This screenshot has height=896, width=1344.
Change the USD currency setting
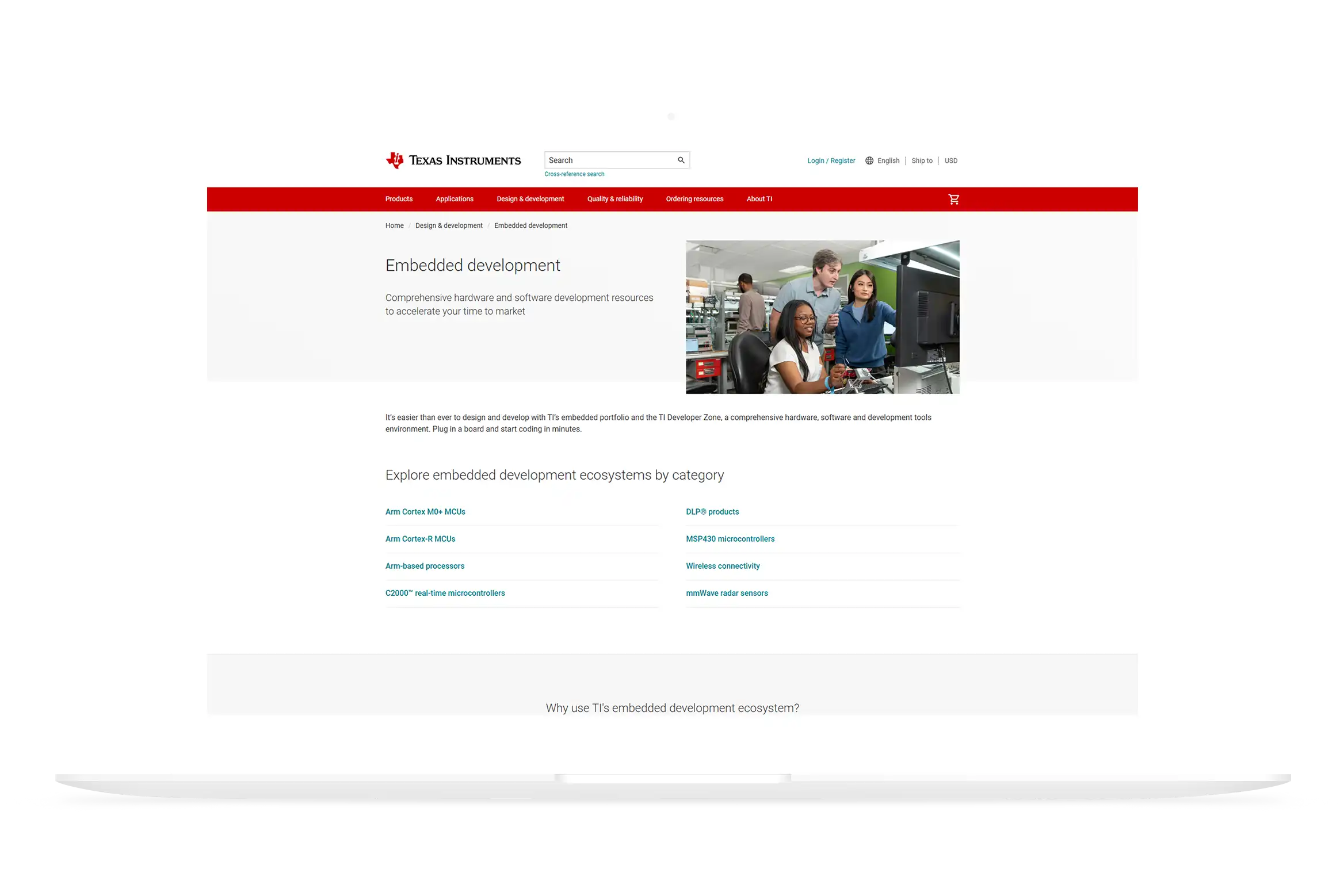point(950,161)
